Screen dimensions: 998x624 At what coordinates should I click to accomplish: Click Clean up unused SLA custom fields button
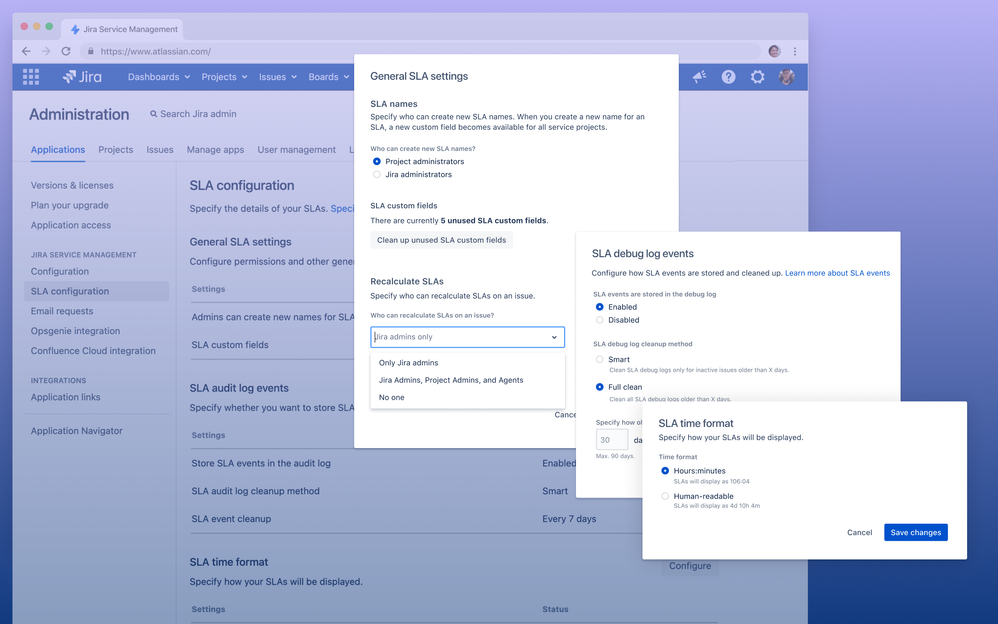(x=441, y=240)
